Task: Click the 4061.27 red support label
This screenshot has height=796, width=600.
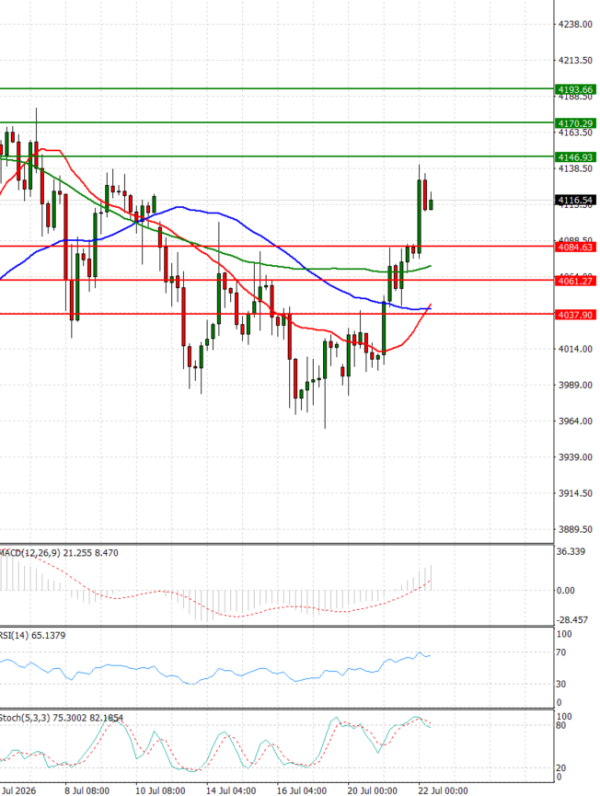Action: pyautogui.click(x=576, y=281)
